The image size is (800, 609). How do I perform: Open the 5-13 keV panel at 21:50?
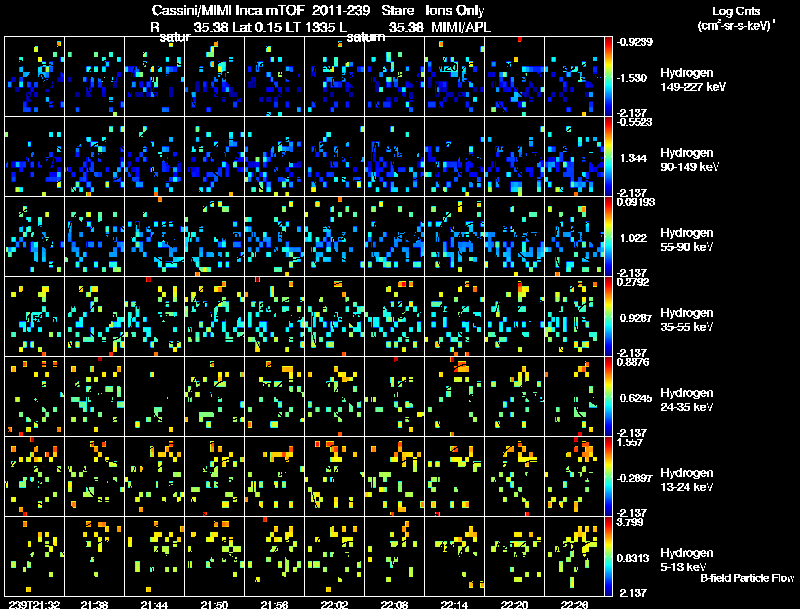214,557
